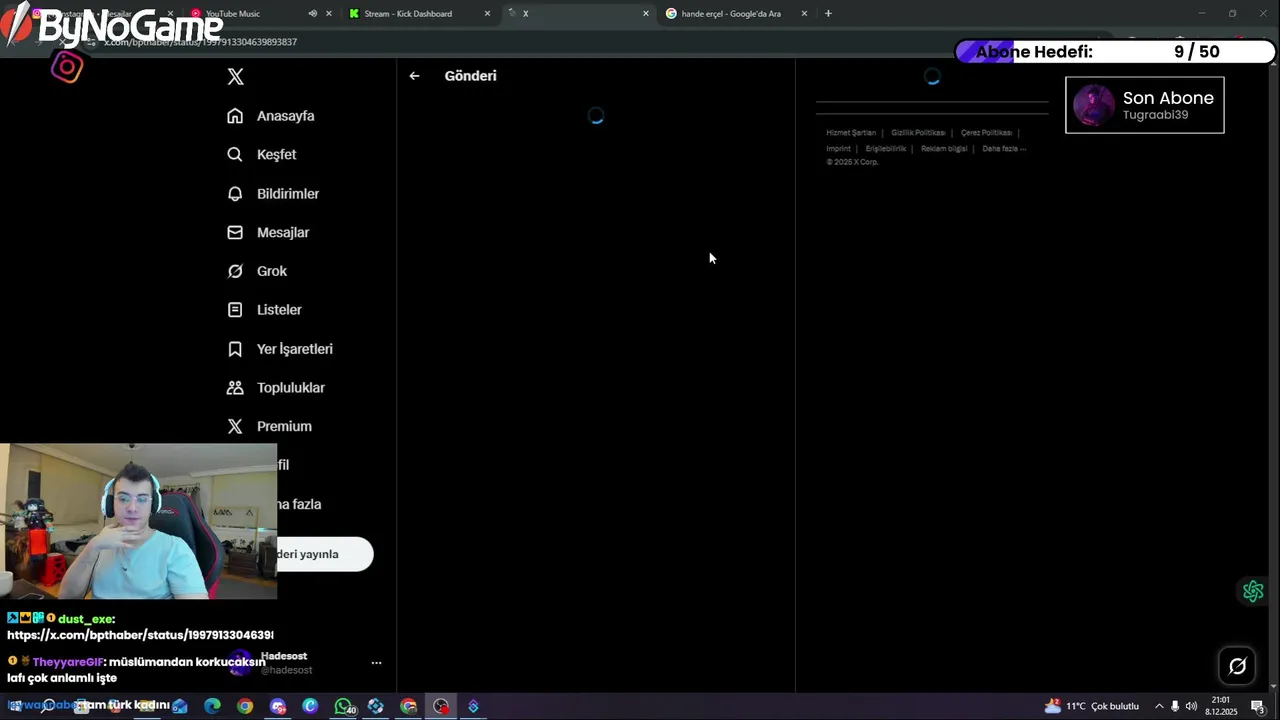Show hidden system tray icons

coord(1159,707)
